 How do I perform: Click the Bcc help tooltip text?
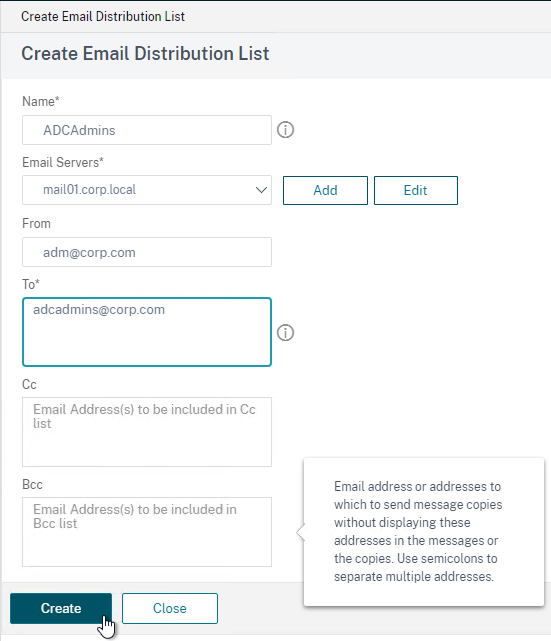[418, 531]
